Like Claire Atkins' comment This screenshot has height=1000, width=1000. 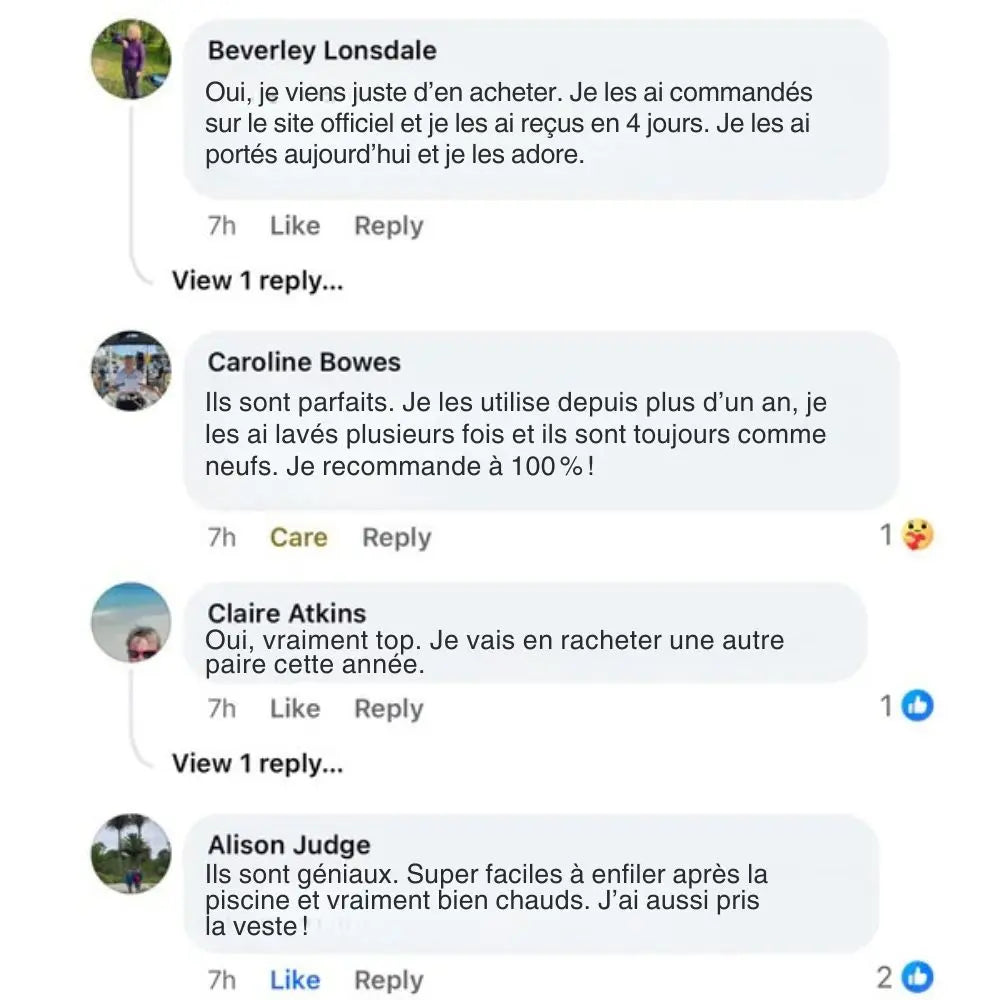click(x=295, y=709)
